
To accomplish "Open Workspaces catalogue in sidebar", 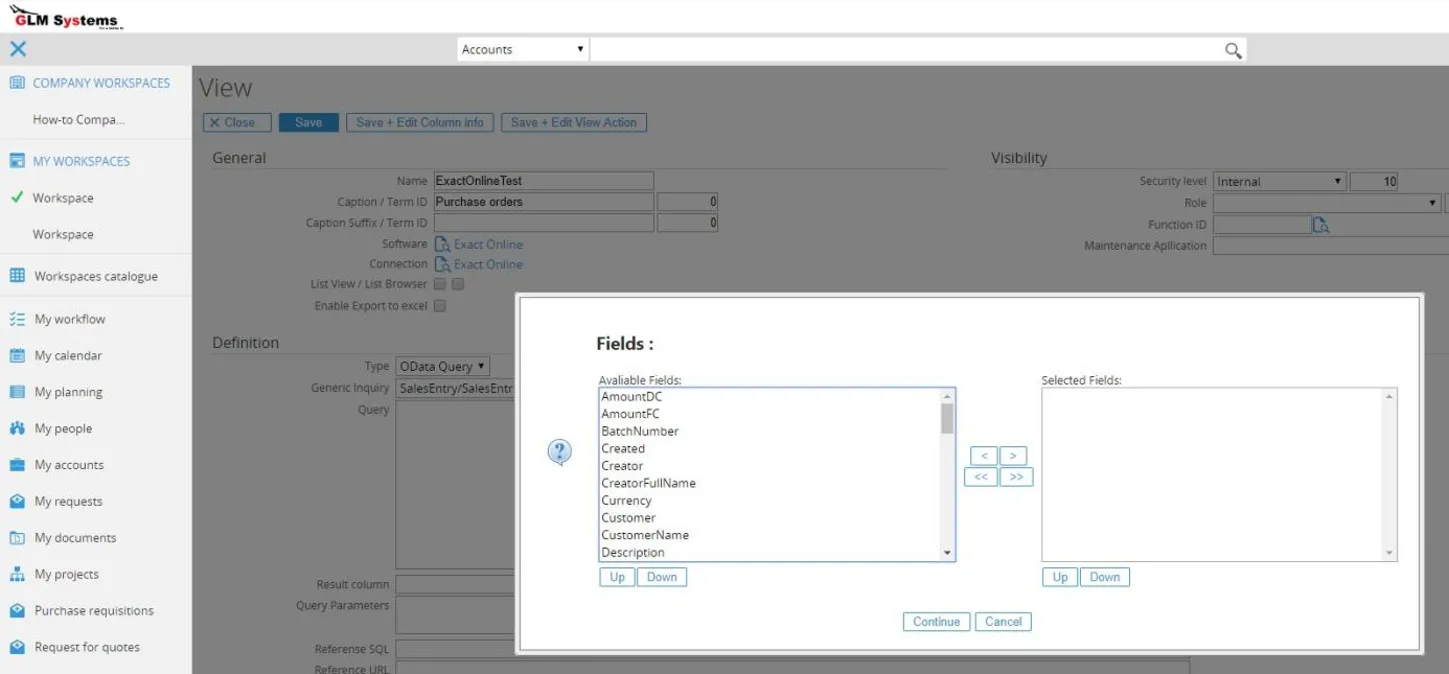I will pyautogui.click(x=95, y=277).
